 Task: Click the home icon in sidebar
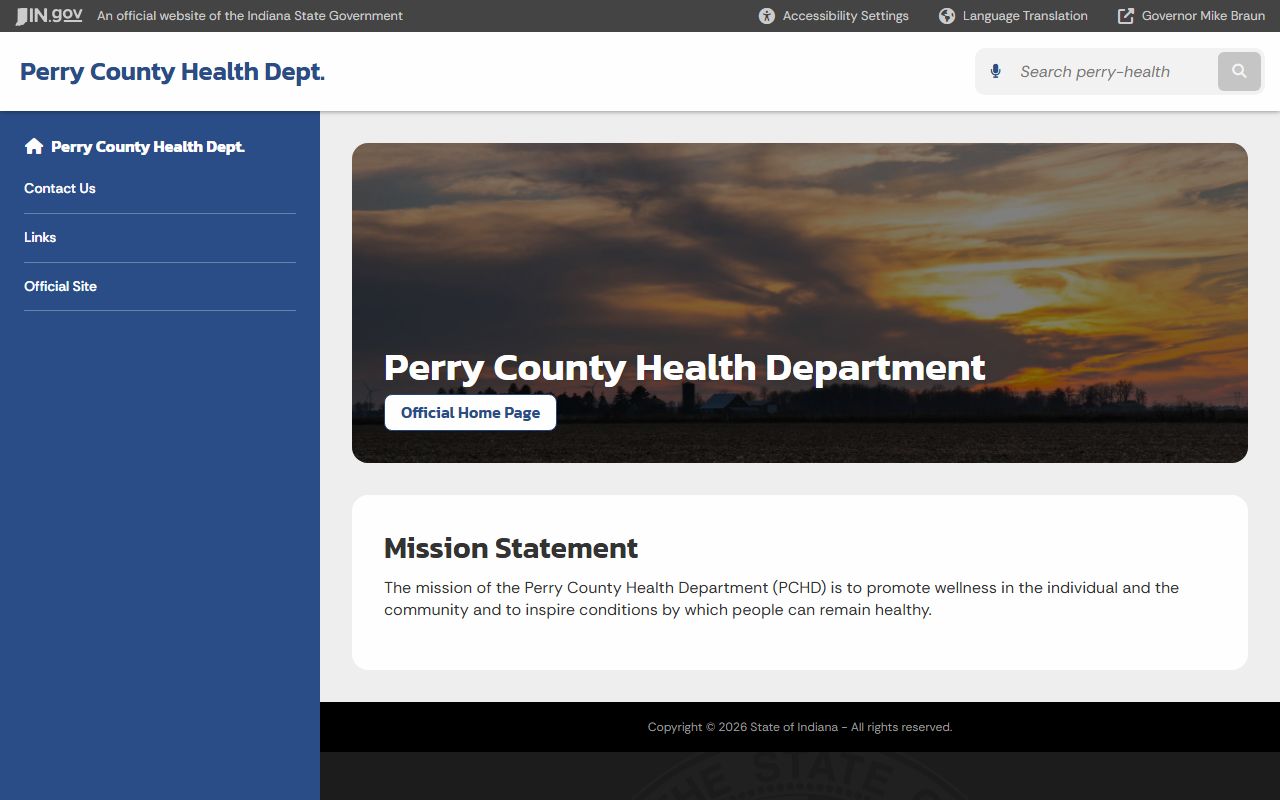tap(34, 146)
